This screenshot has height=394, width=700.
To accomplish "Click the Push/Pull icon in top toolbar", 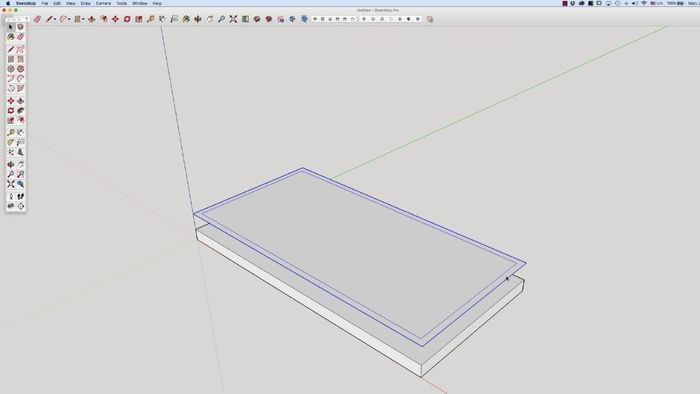I will point(92,19).
